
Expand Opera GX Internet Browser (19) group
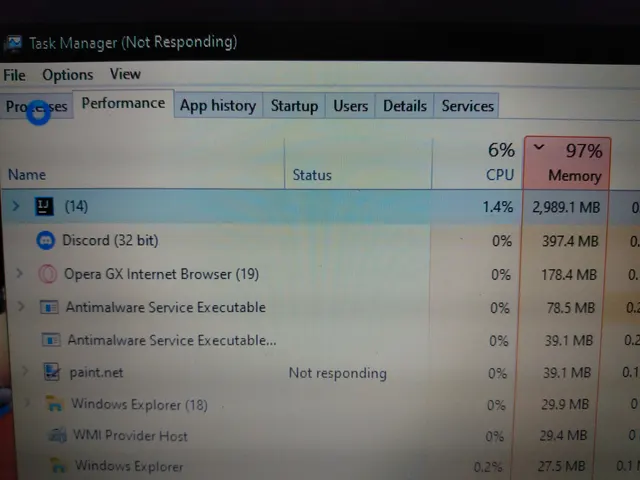19,273
